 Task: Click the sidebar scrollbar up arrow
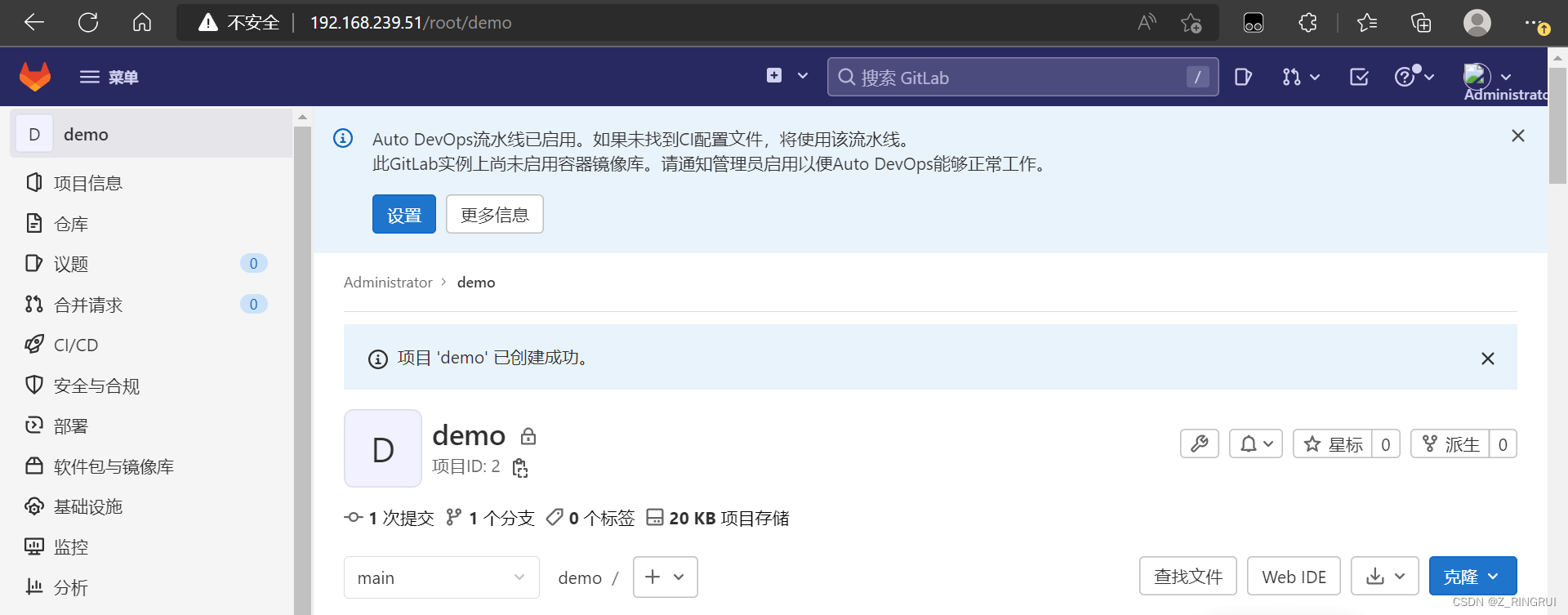tap(302, 118)
